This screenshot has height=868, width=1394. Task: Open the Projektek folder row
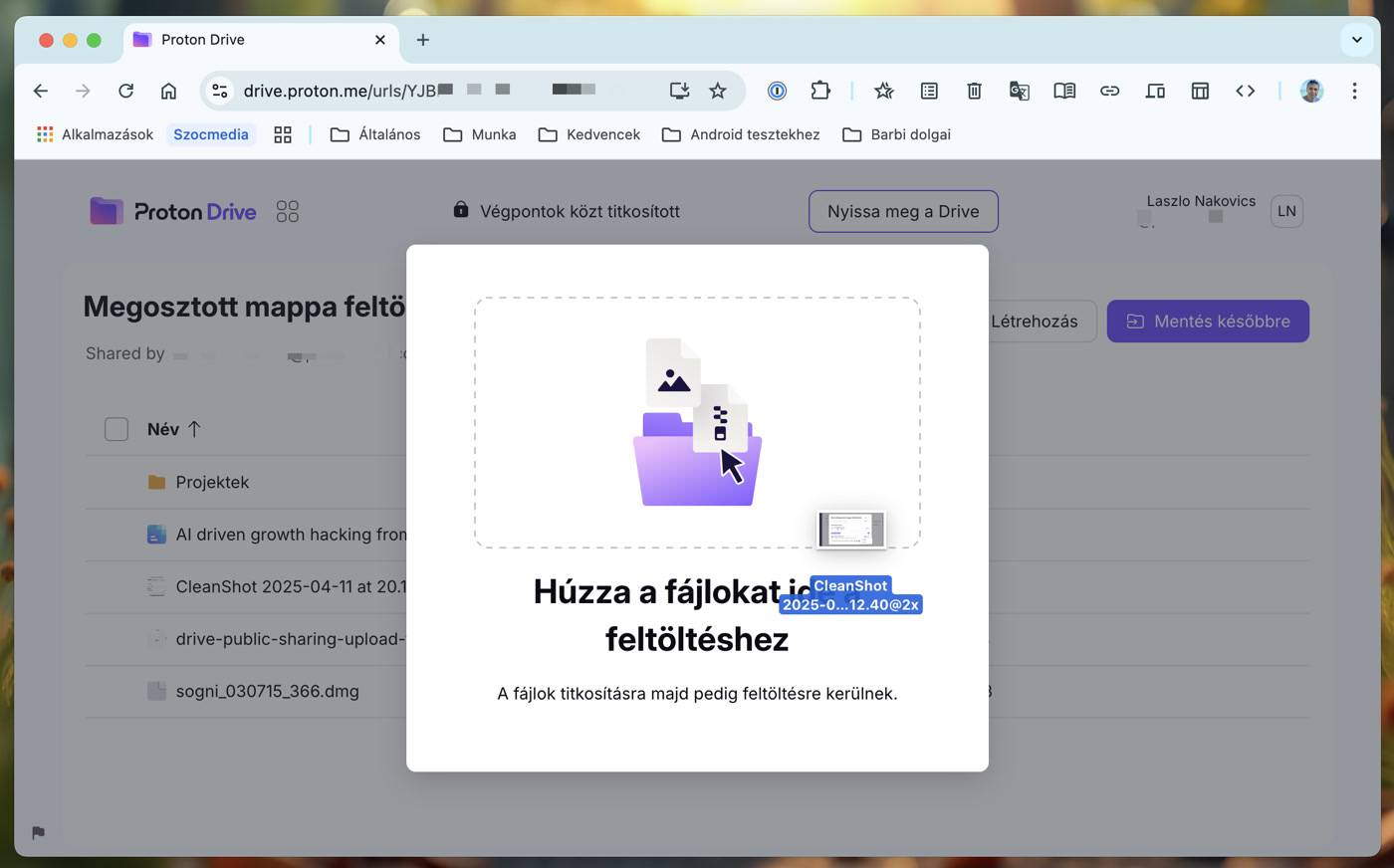click(697, 482)
